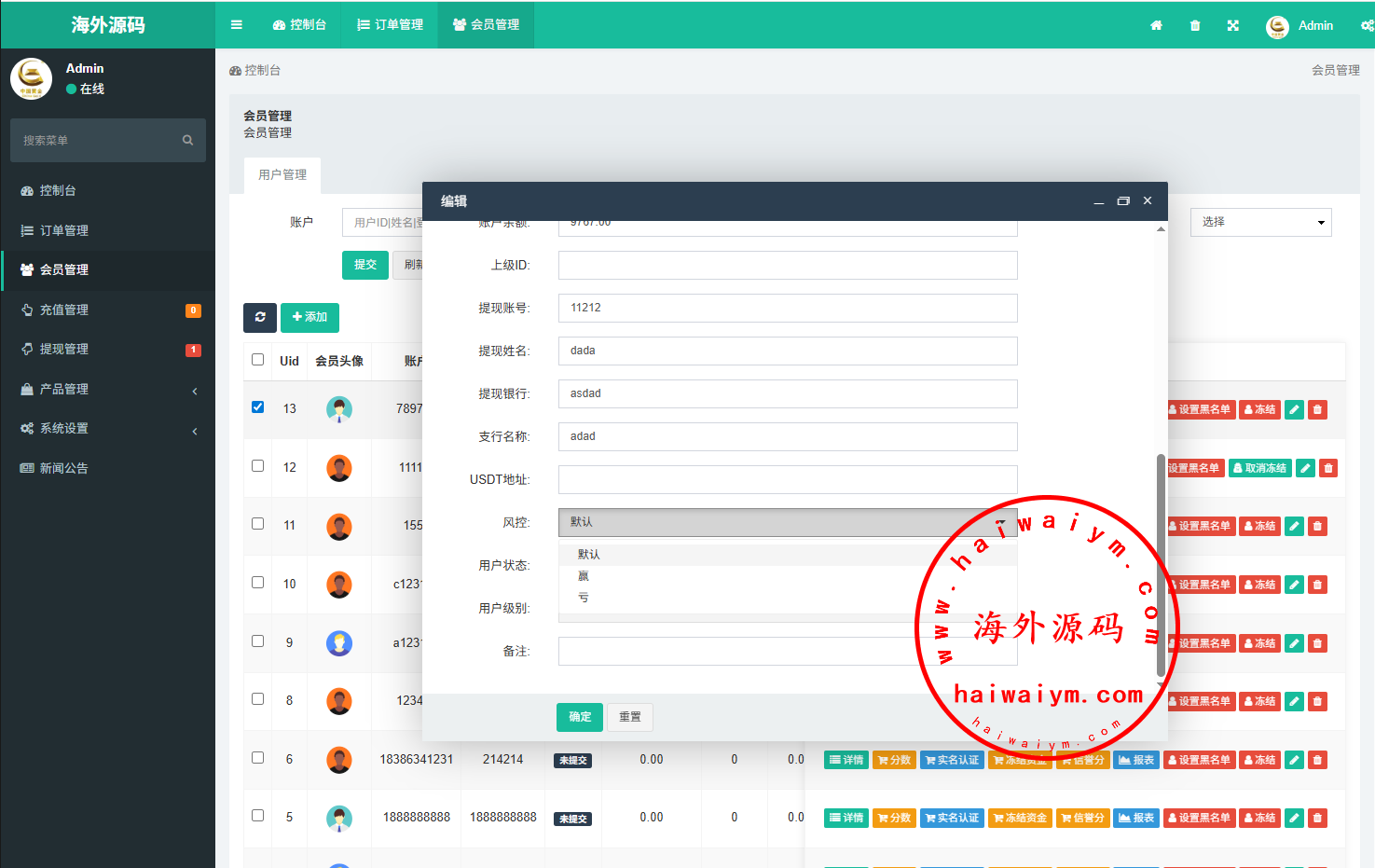
Task: Click the green edit pencil for Uid 13
Action: [x=1294, y=409]
